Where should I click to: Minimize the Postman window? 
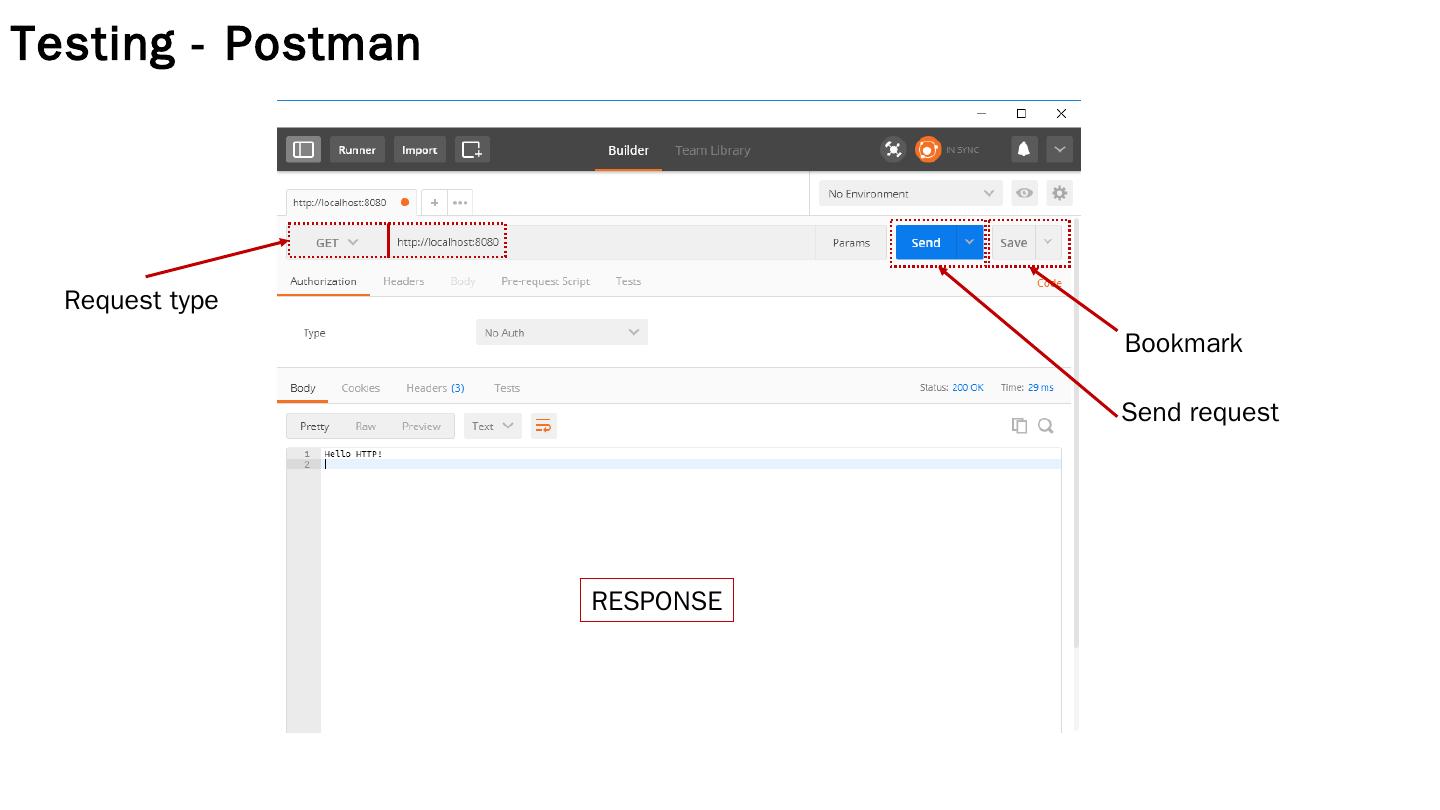[x=981, y=113]
